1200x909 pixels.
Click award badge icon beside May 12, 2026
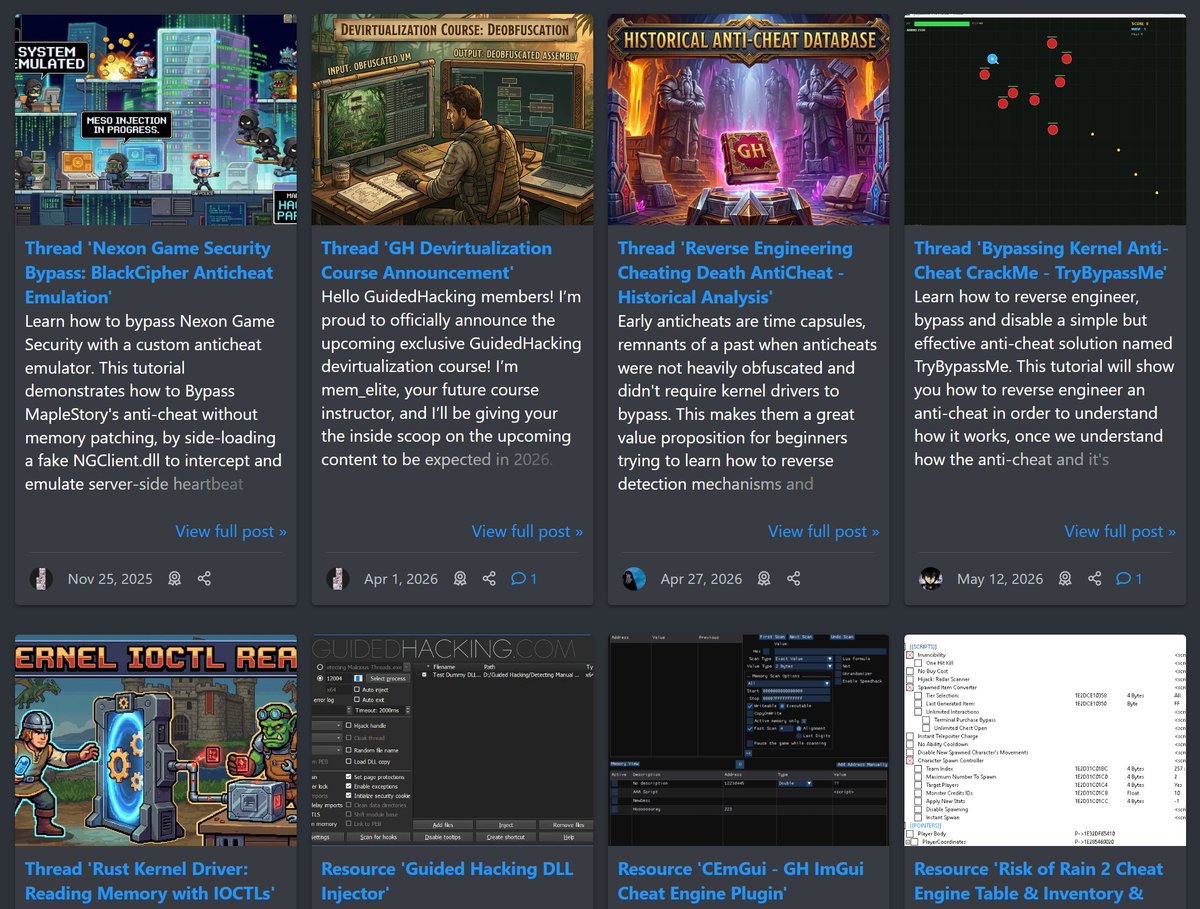1065,579
